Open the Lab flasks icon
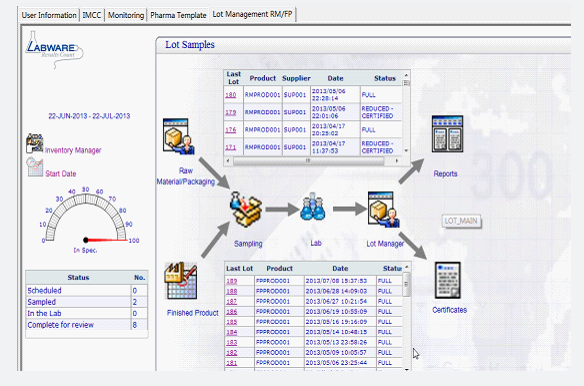The image size is (584, 386). (312, 206)
